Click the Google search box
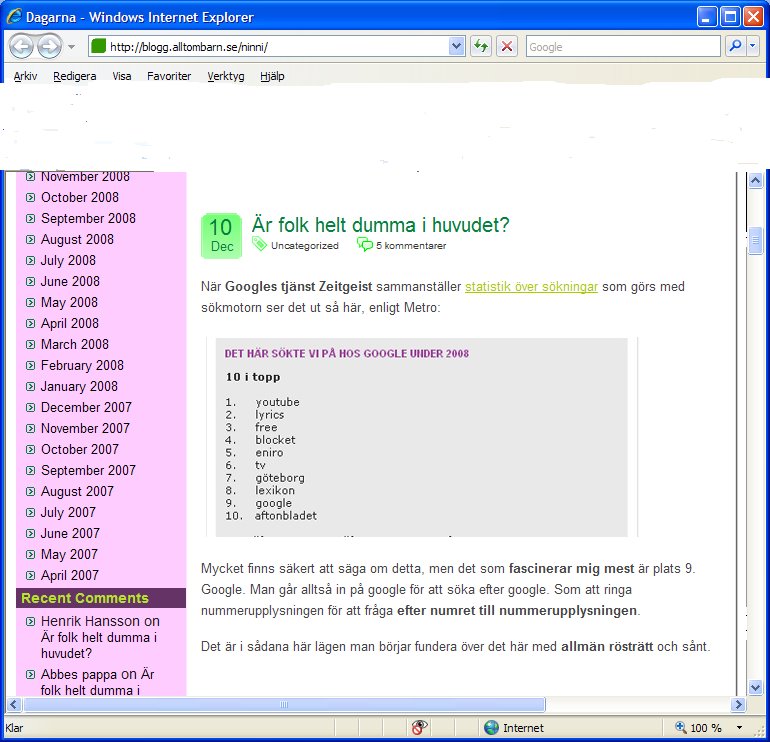The height and width of the screenshot is (742, 770). point(623,47)
